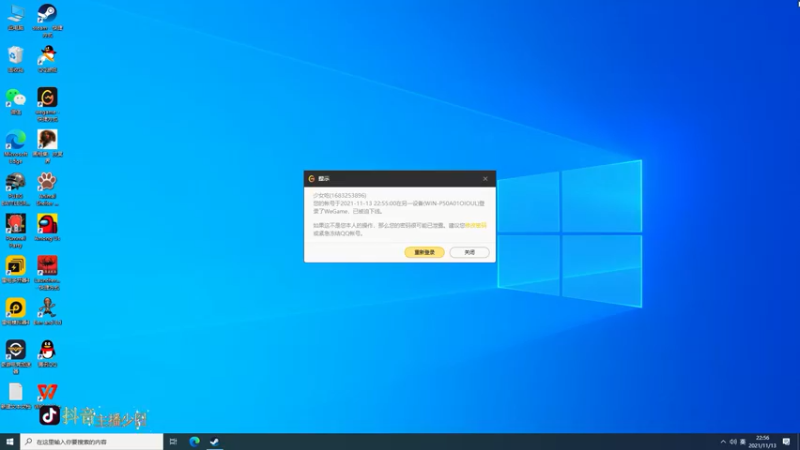Viewport: 800px width, 450px height.
Task: Open the notification center icon
Action: coord(786,442)
